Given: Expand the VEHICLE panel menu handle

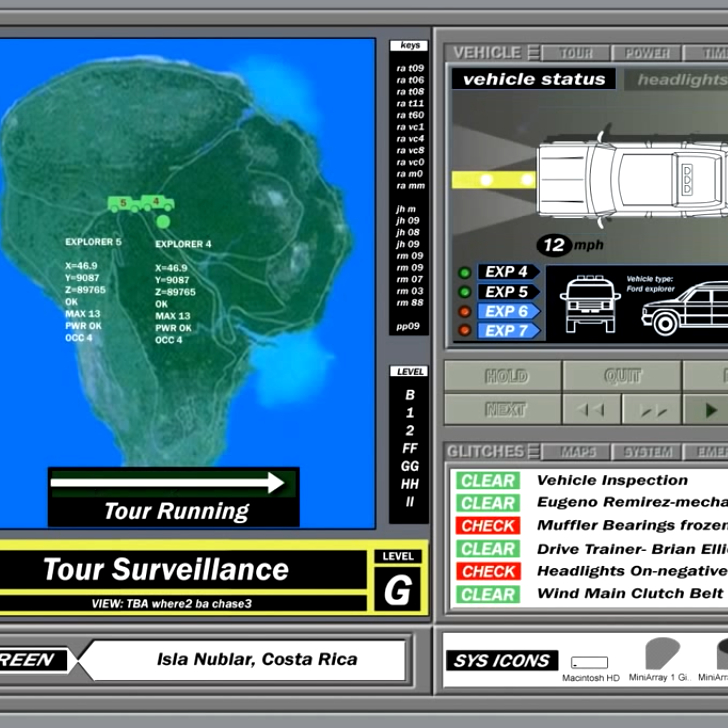Looking at the screenshot, I should 534,52.
